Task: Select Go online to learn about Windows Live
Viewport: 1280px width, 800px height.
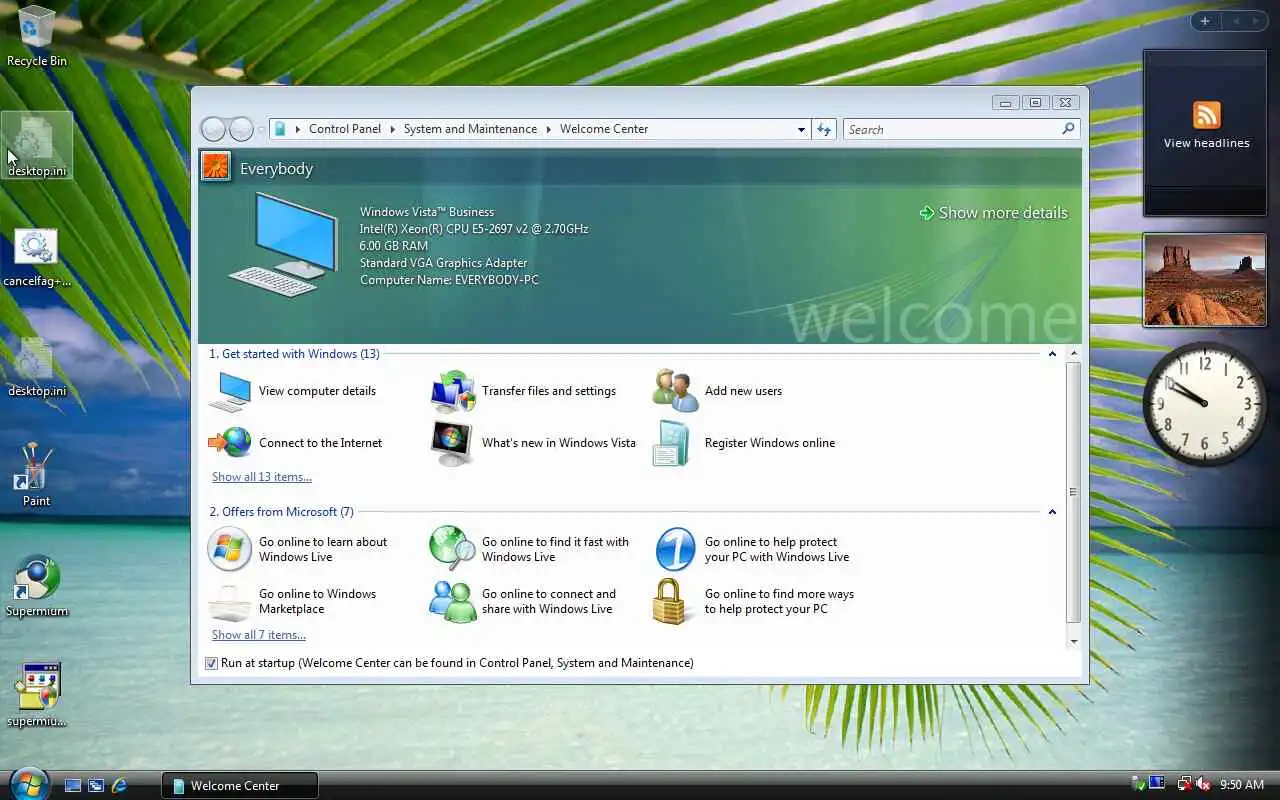Action: pos(298,549)
